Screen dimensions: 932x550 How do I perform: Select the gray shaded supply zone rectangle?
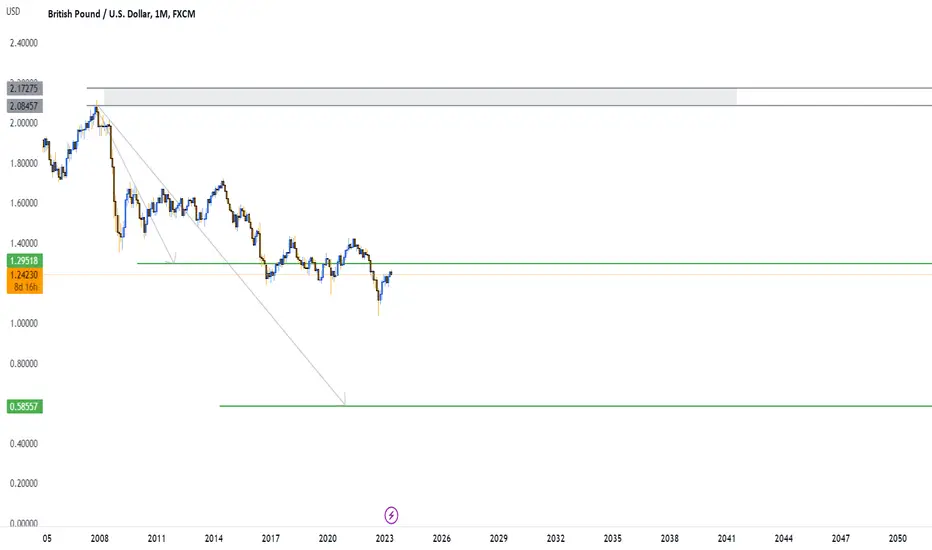420,97
